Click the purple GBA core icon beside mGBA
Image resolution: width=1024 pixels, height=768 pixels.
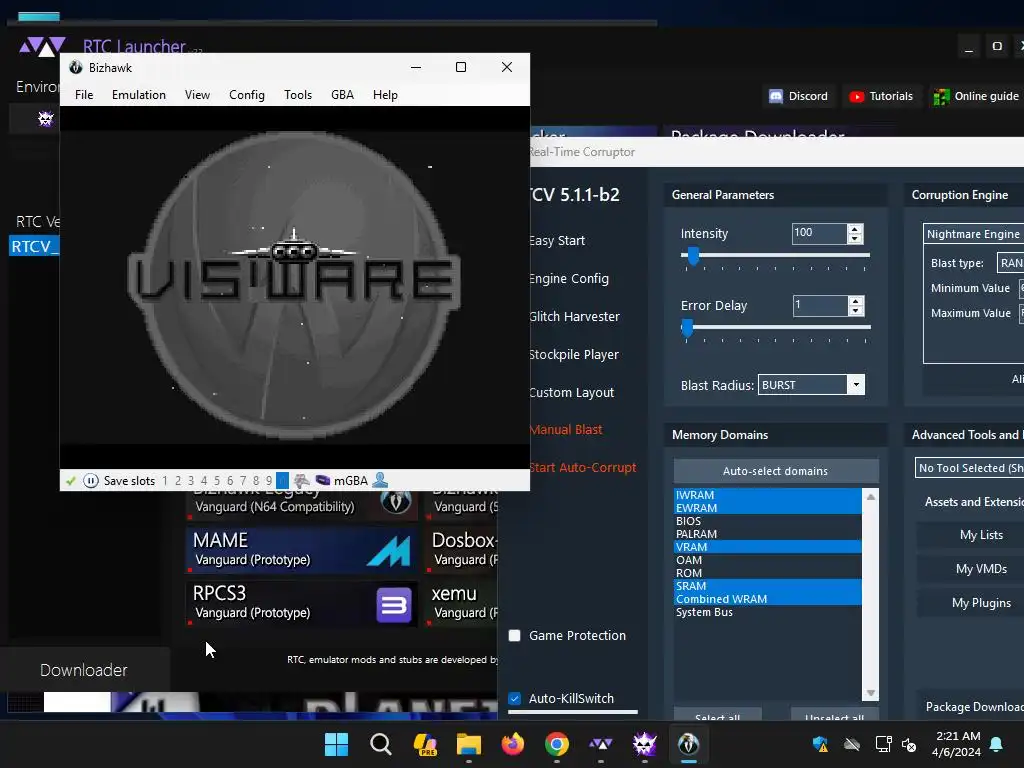[x=323, y=481]
